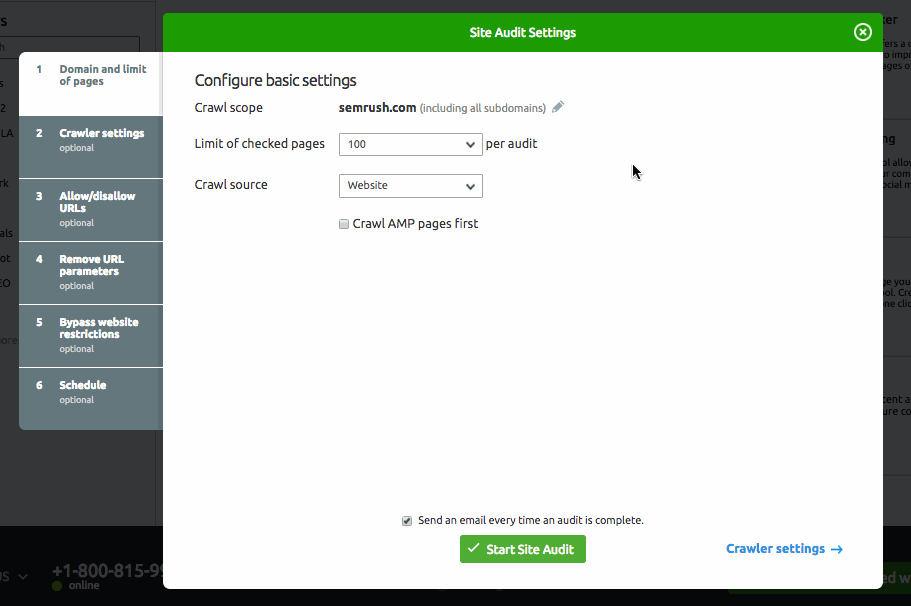This screenshot has width=911, height=606.
Task: Click the Start Site Audit button
Action: pyautogui.click(x=522, y=549)
